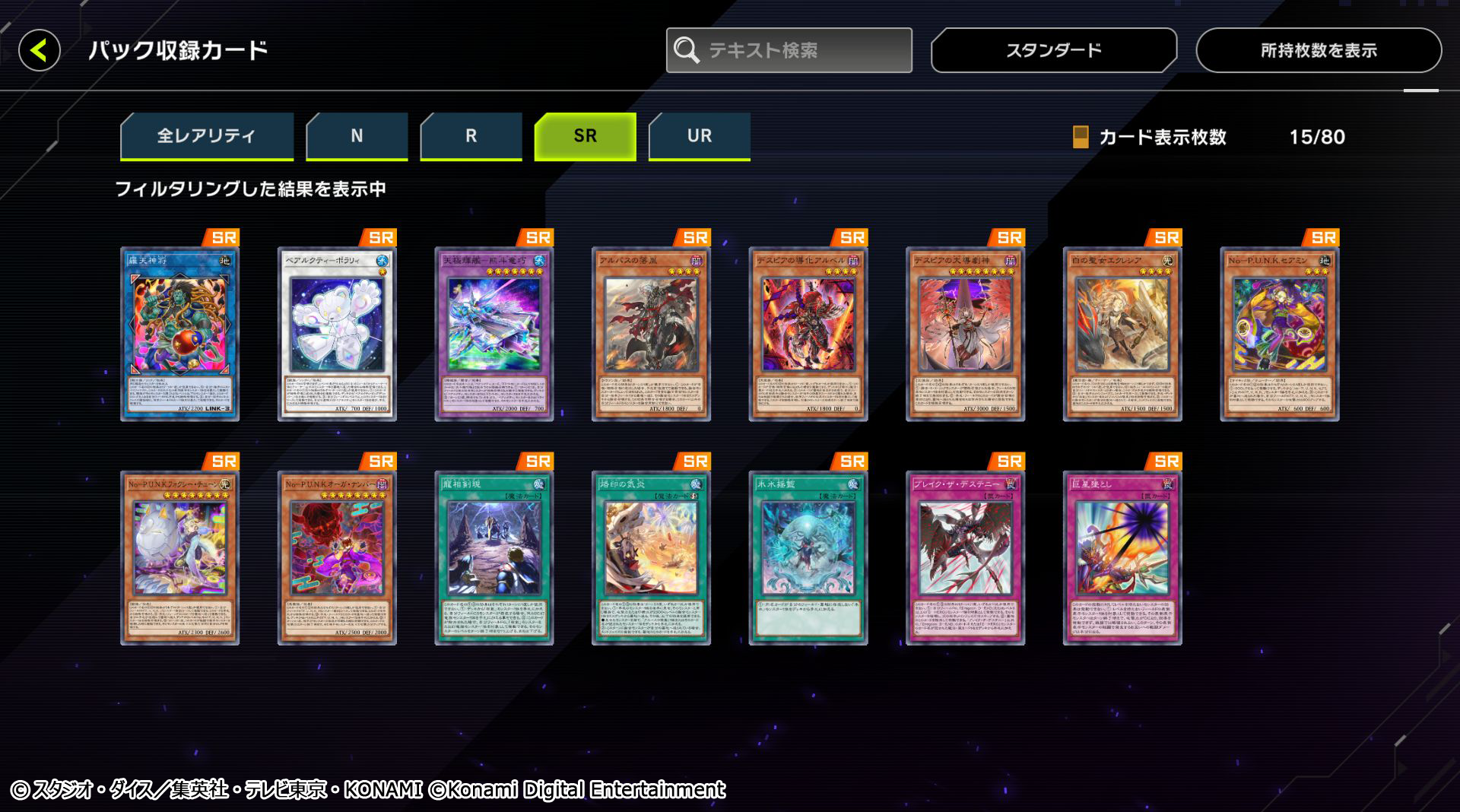Focus the テキスト検索 text search field
The width and height of the screenshot is (1460, 812).
(789, 50)
